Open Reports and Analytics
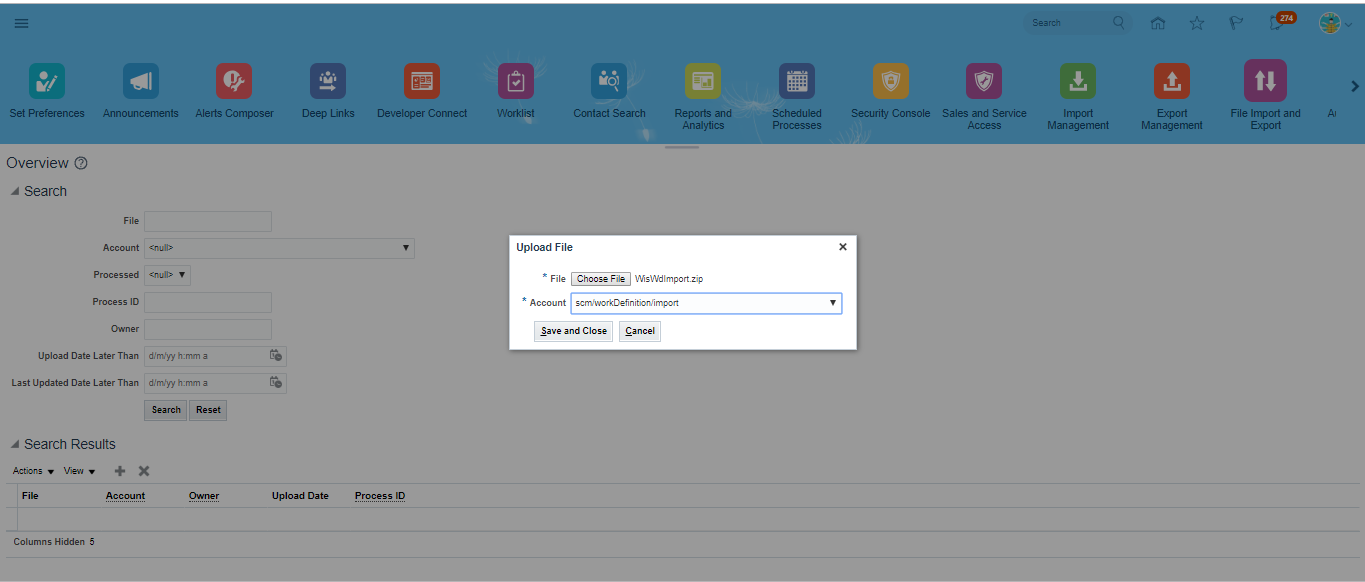Screen dimensions: 1365x582 702,81
